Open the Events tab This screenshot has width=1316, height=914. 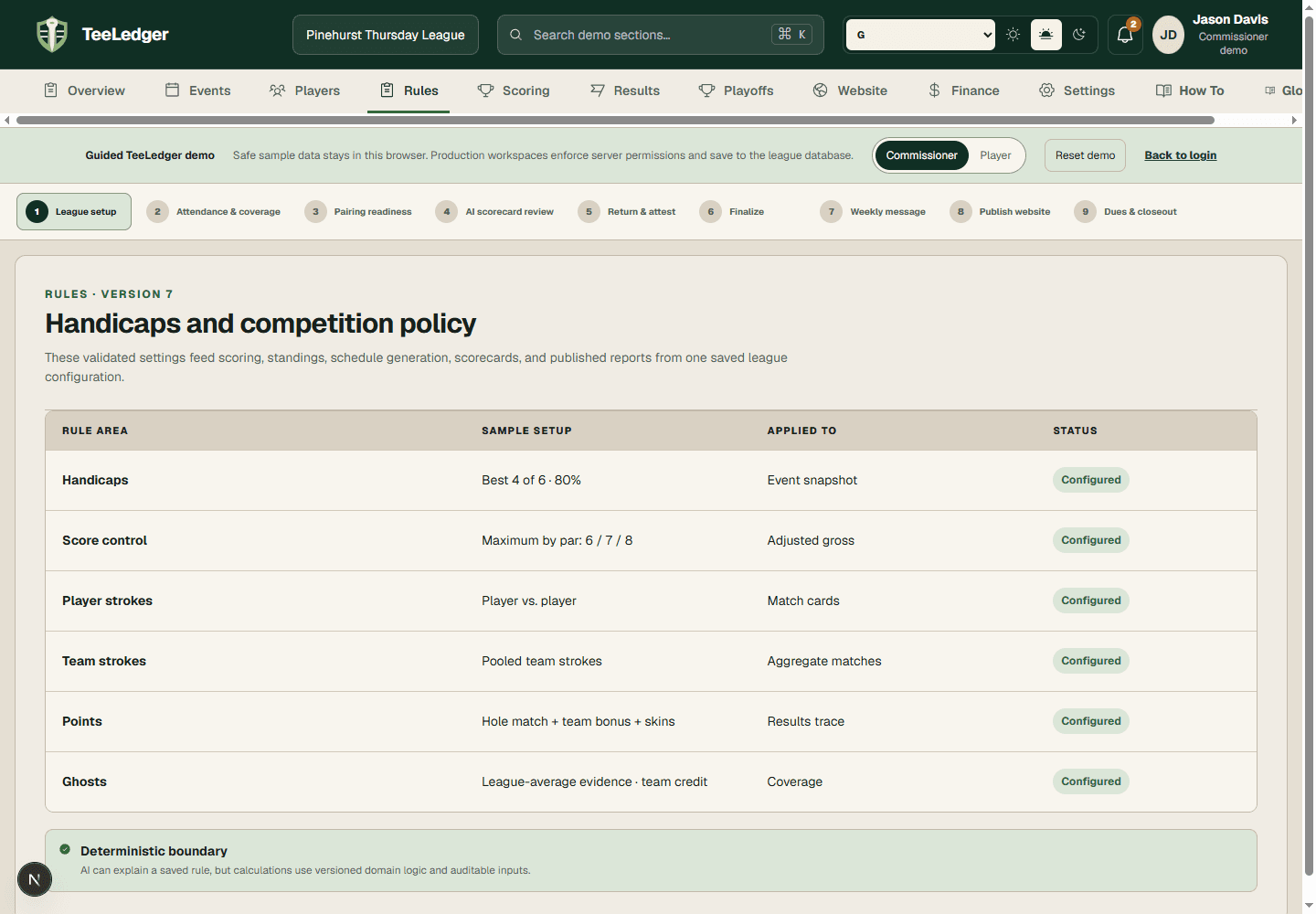(197, 90)
